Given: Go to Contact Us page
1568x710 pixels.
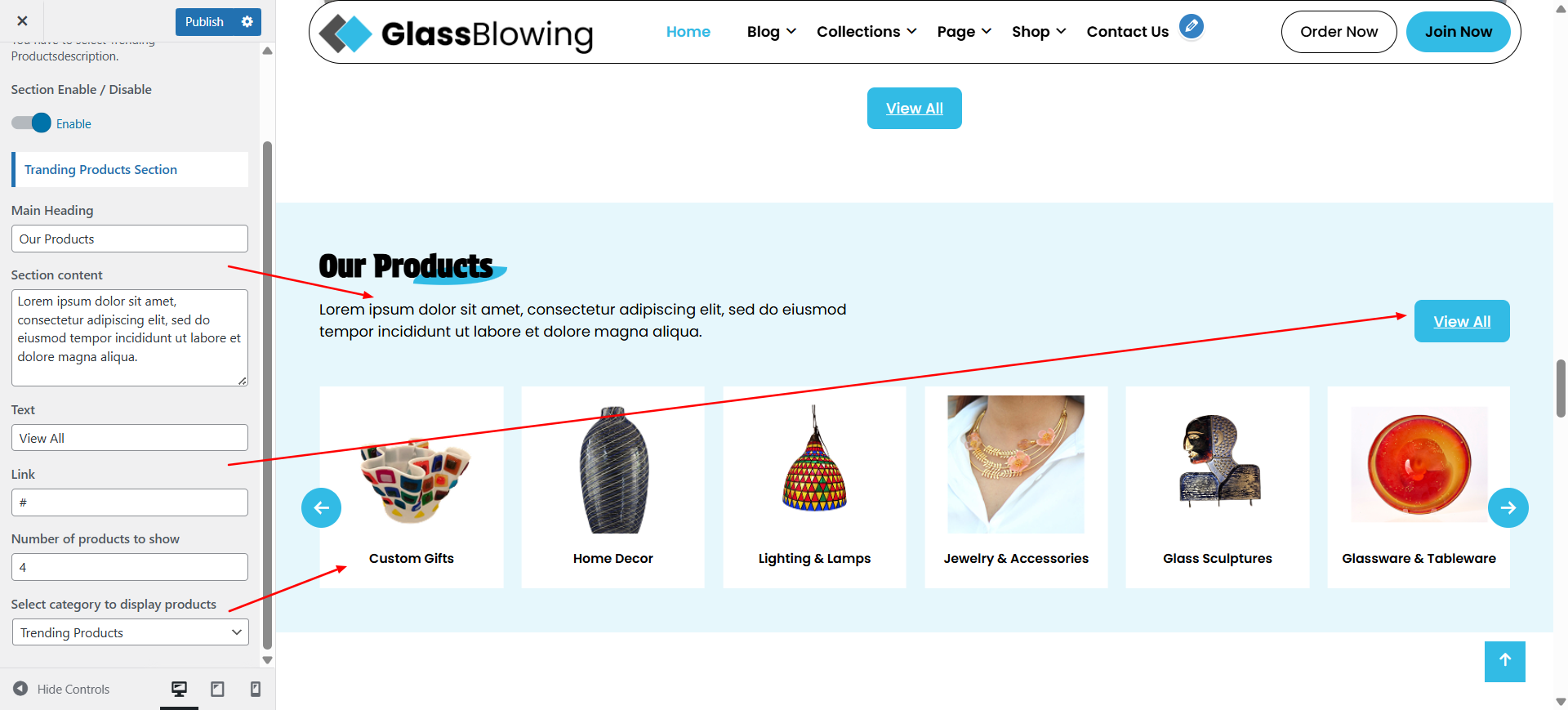Looking at the screenshot, I should 1128,32.
